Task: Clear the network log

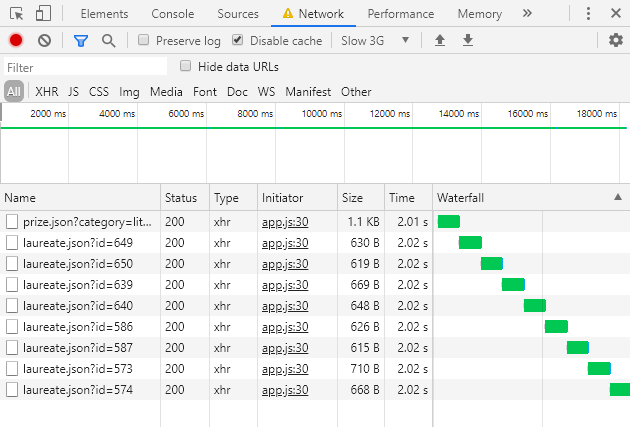Action: point(44,40)
